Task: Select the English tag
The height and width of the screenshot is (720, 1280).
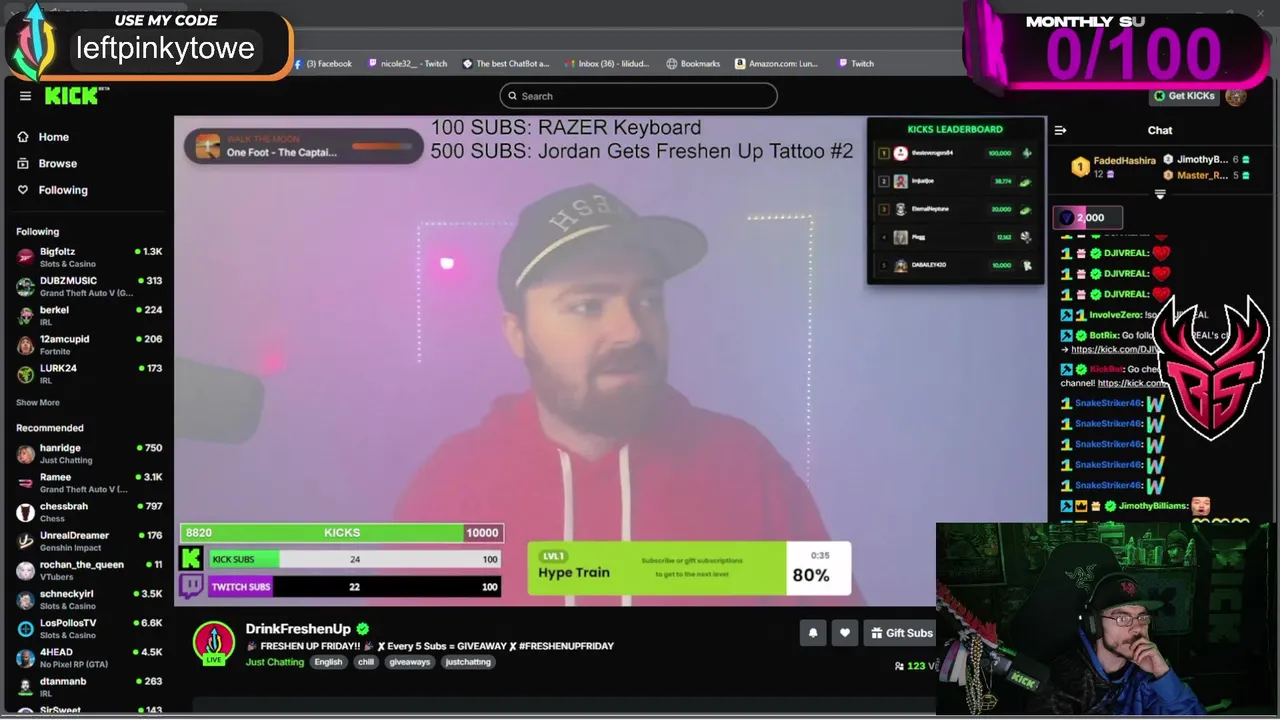Action: coord(328,662)
